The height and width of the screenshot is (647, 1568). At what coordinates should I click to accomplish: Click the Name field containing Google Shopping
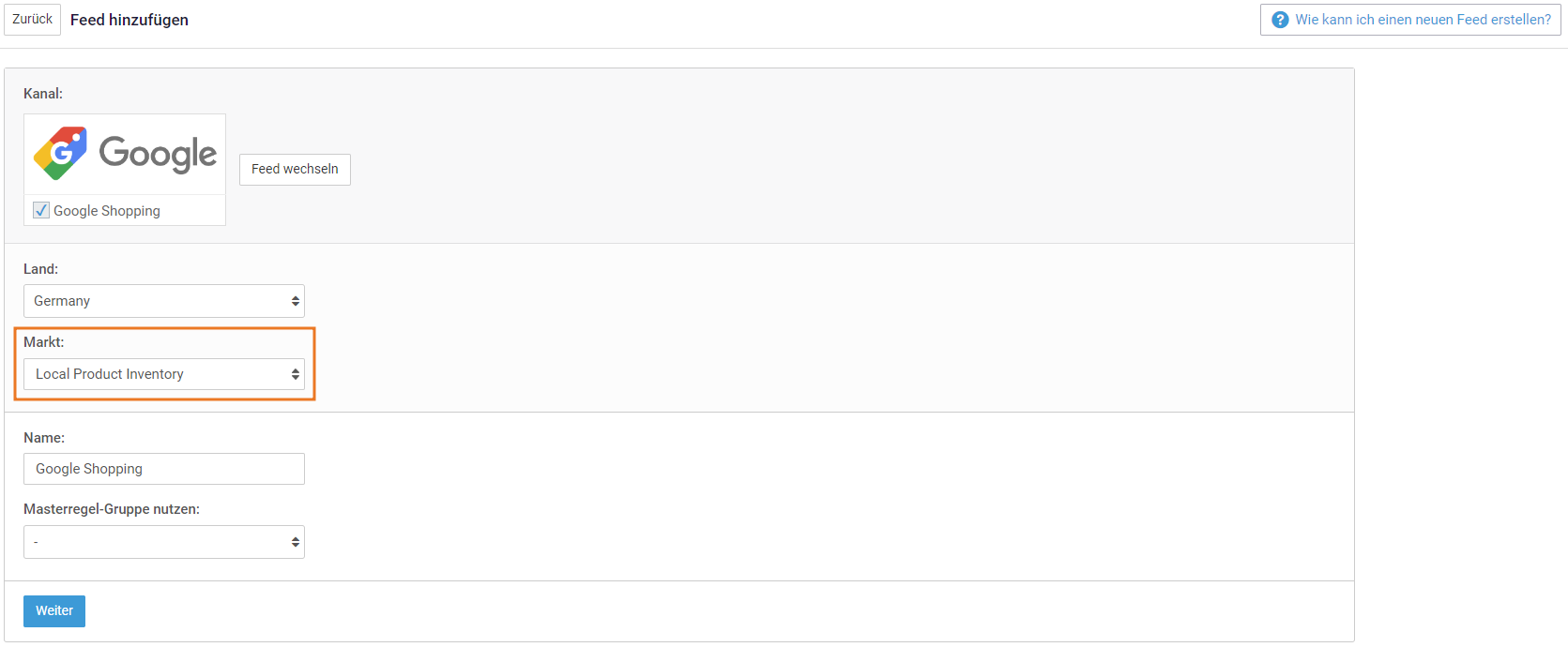coord(164,468)
